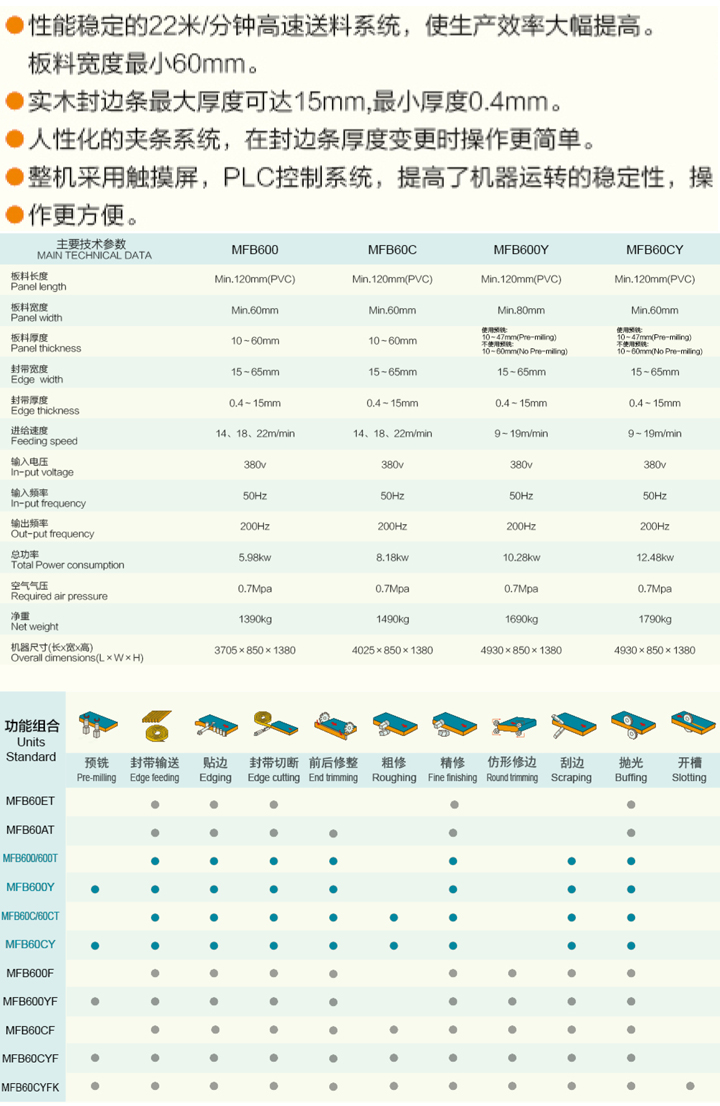Select the Edging function icon
Viewport: 720px width, 1106px height.
[216, 726]
